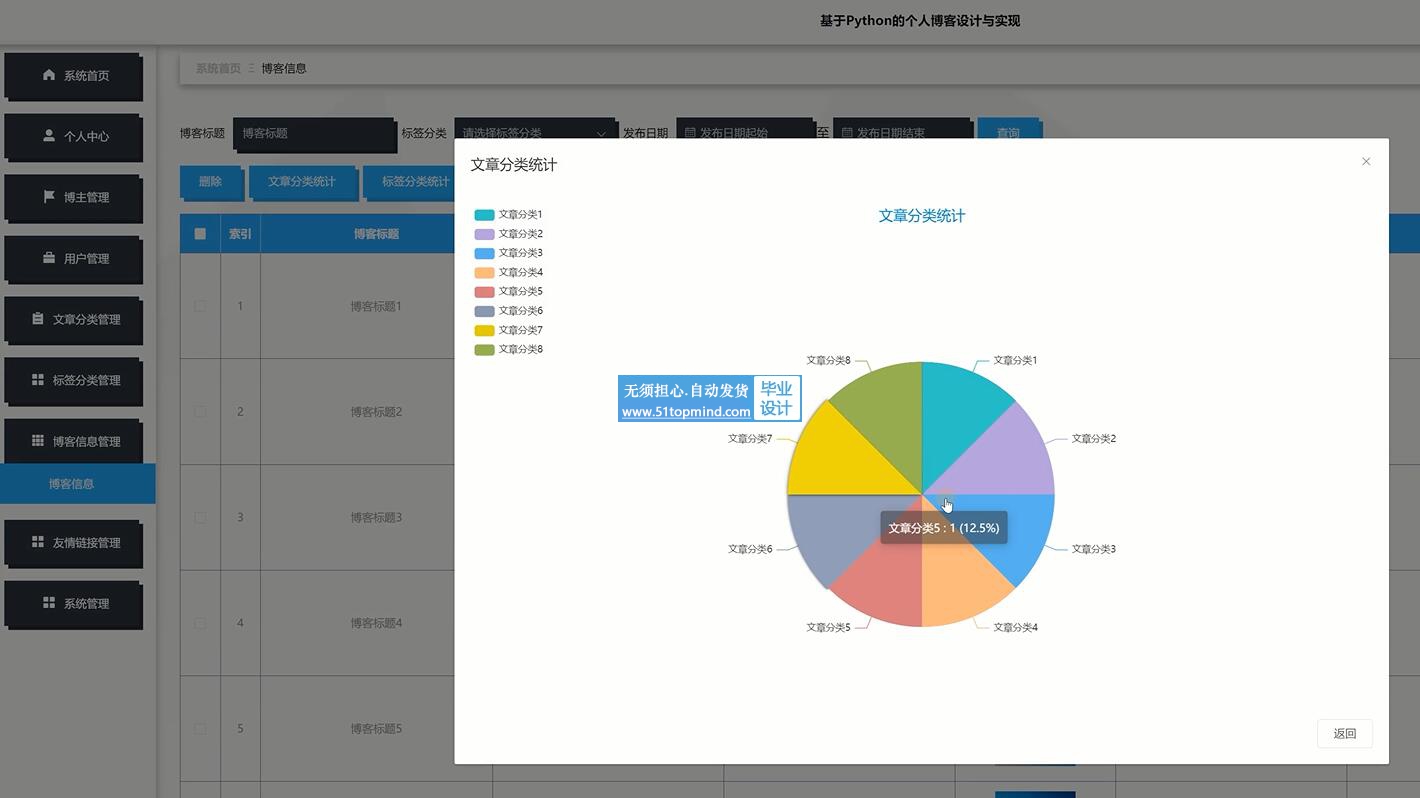This screenshot has width=1420, height=798.
Task: Click the 文章分类8 pie slice
Action: (x=888, y=415)
